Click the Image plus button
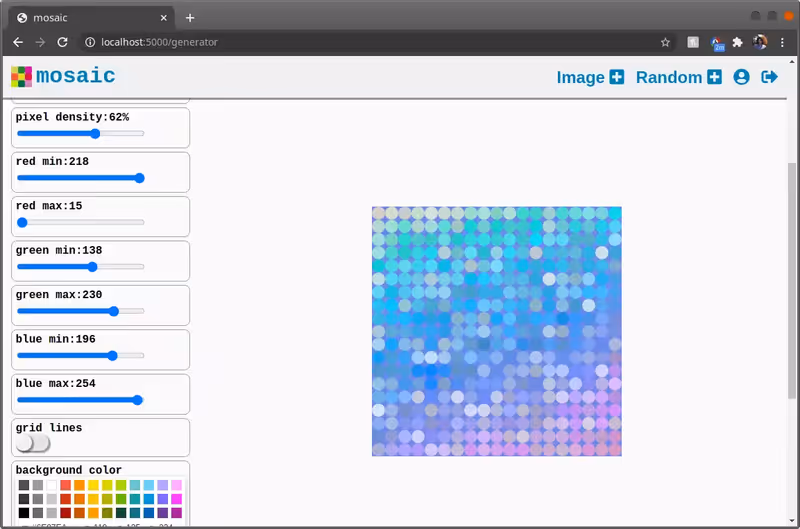Viewport: 800px width, 529px height. pyautogui.click(x=590, y=77)
